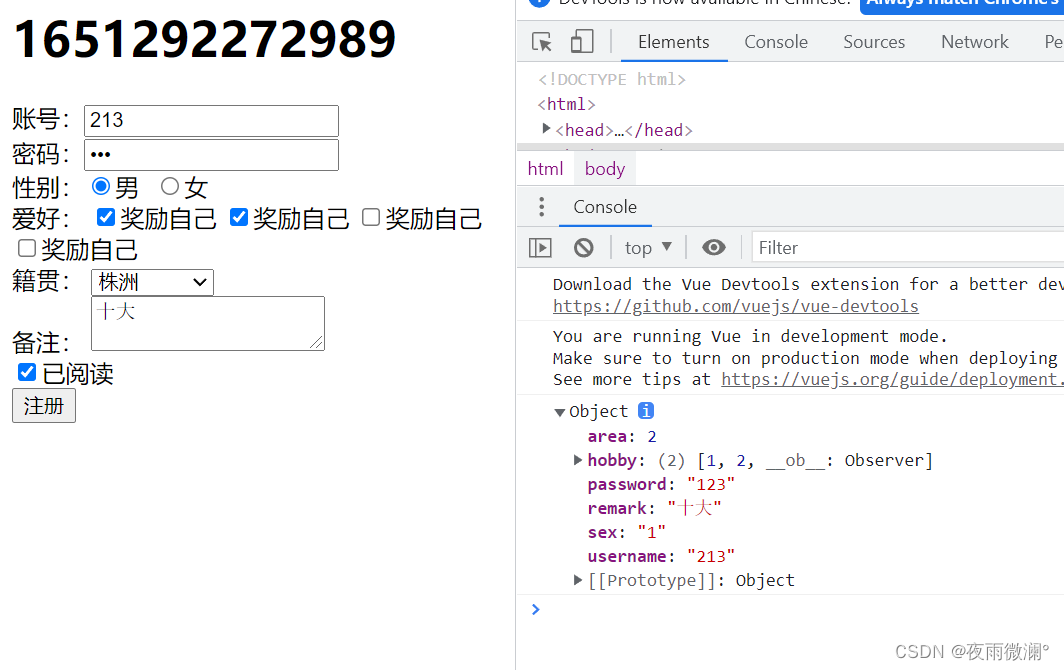Viewport: 1064px width, 670px height.
Task: Open the 籍贯 select showing 株洲
Action: click(151, 282)
